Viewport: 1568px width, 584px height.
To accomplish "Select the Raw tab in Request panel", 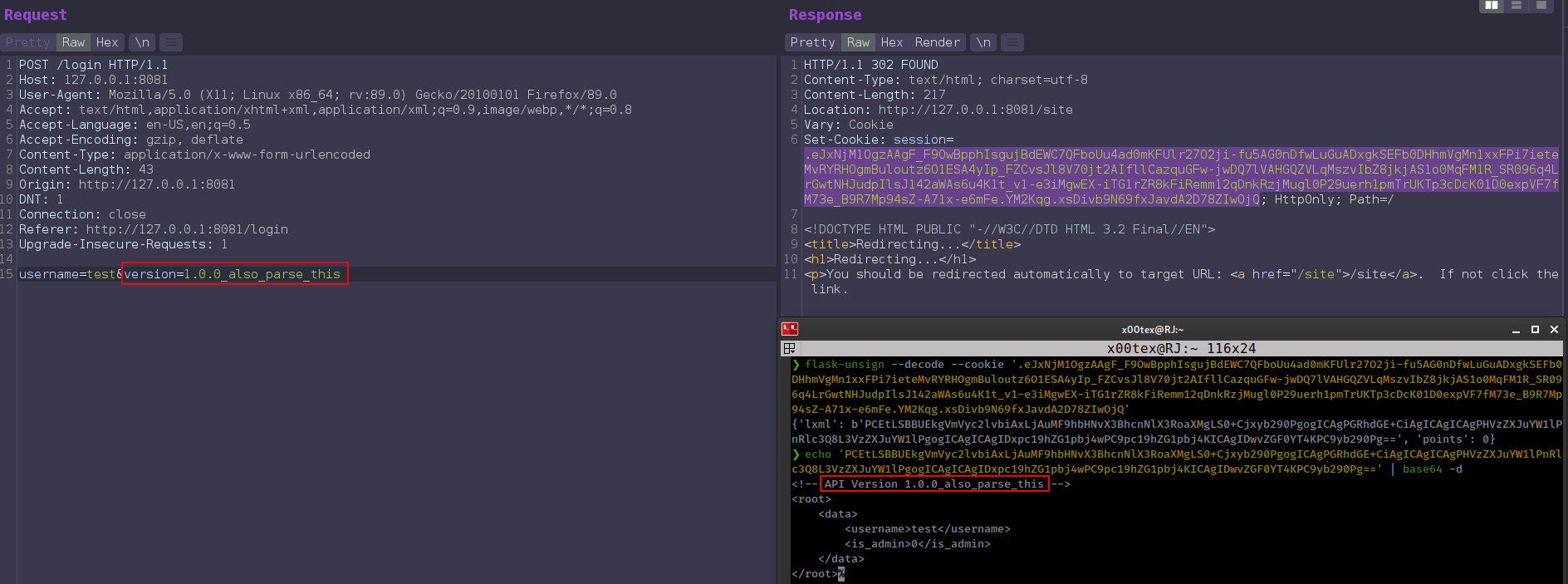I will 73,42.
